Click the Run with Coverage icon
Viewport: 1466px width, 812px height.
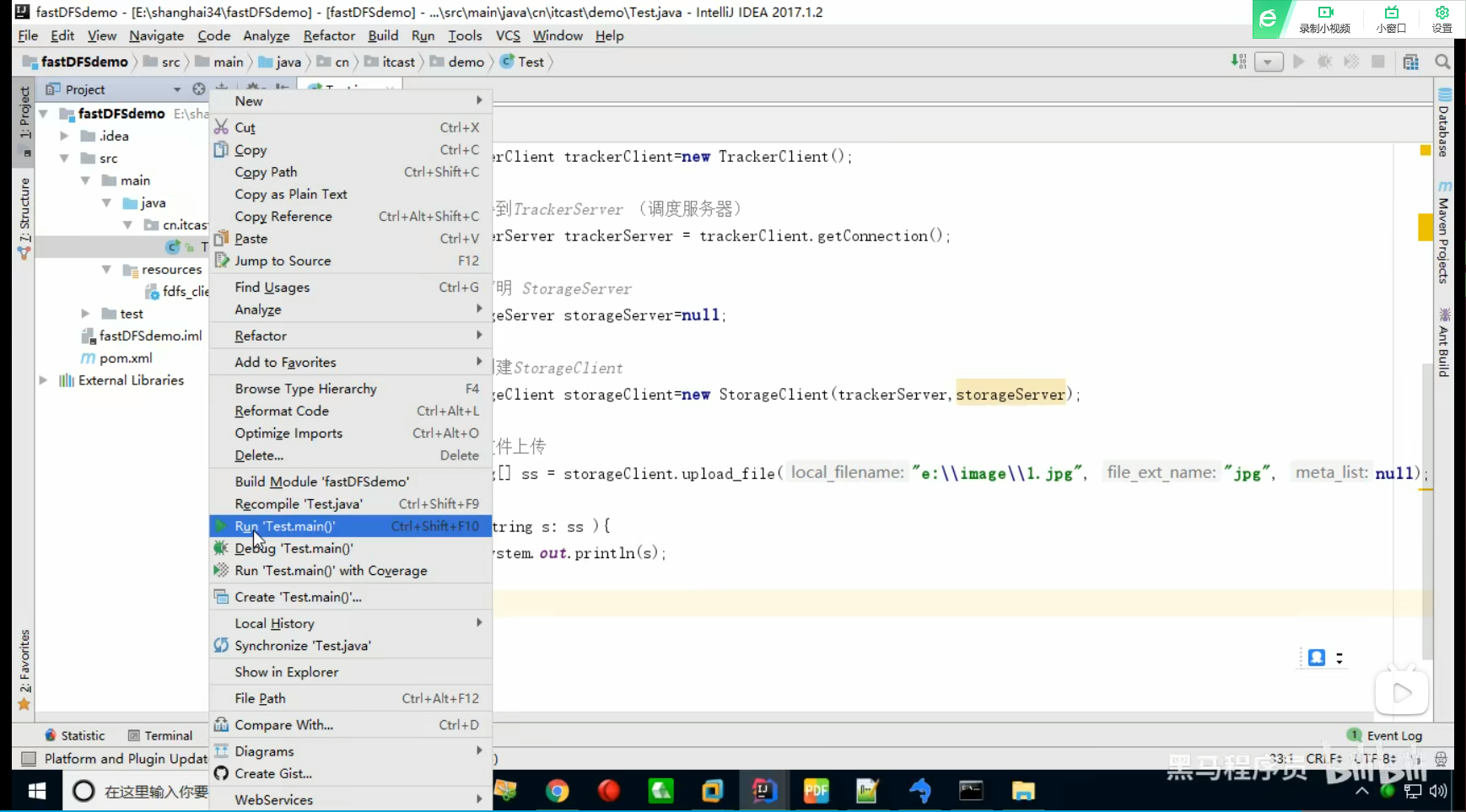click(x=221, y=571)
